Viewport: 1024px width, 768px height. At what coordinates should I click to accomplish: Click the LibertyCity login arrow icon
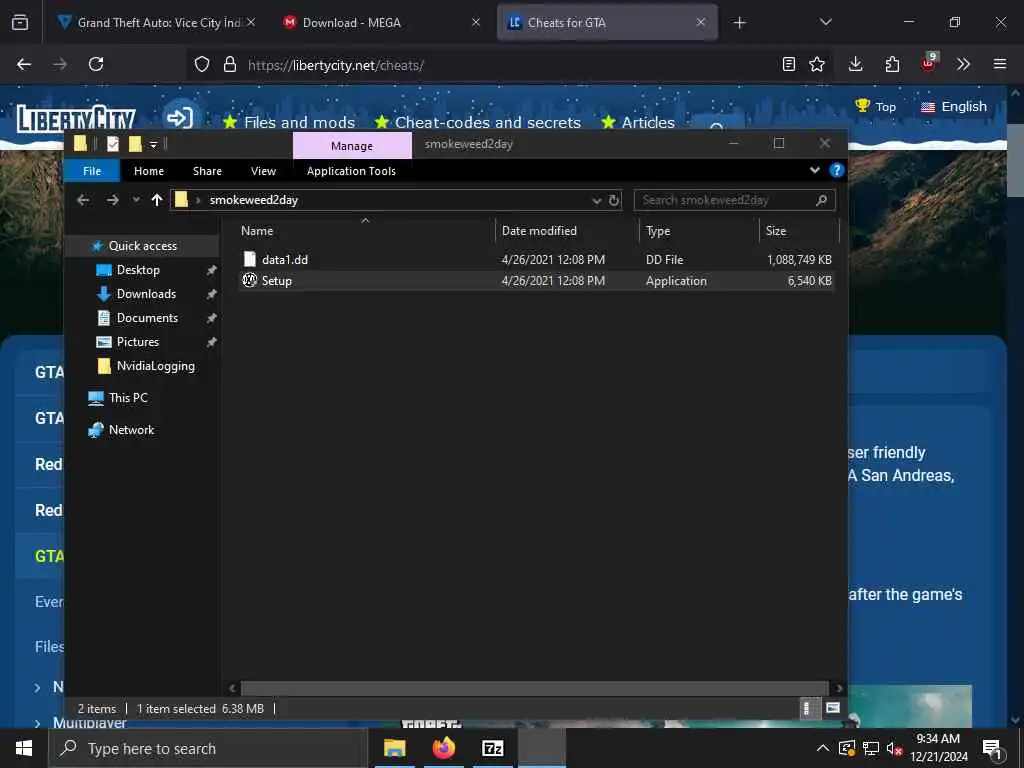[x=180, y=118]
